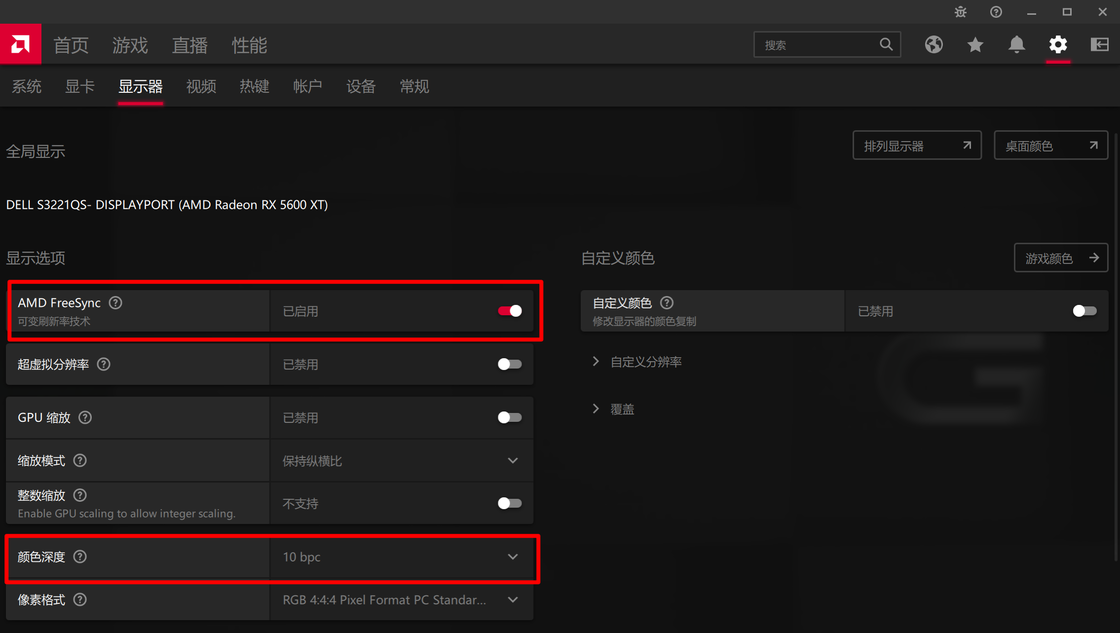Enable the 超虚拟分辨率 toggle

(x=509, y=364)
